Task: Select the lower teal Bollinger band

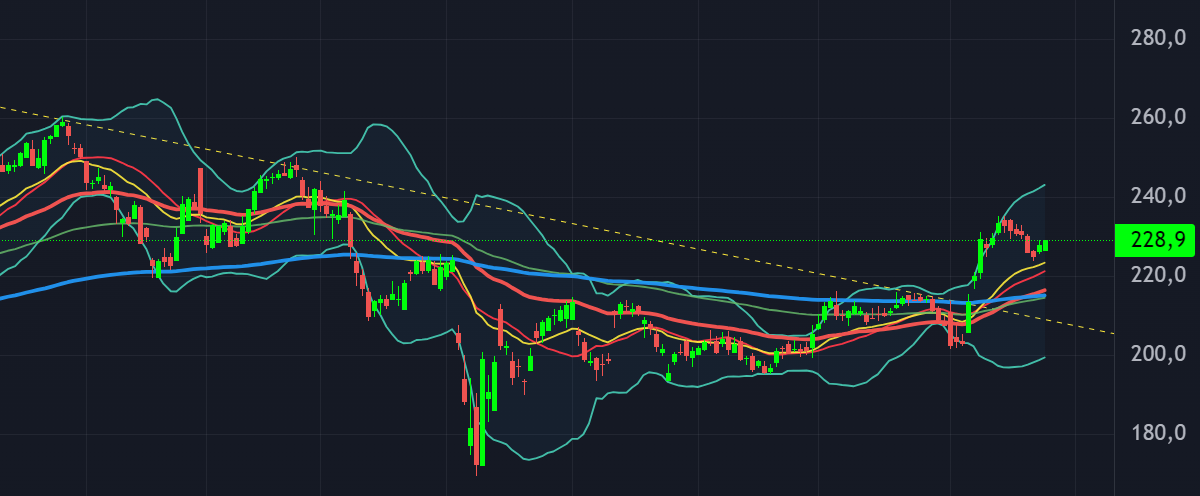Action: (540, 457)
